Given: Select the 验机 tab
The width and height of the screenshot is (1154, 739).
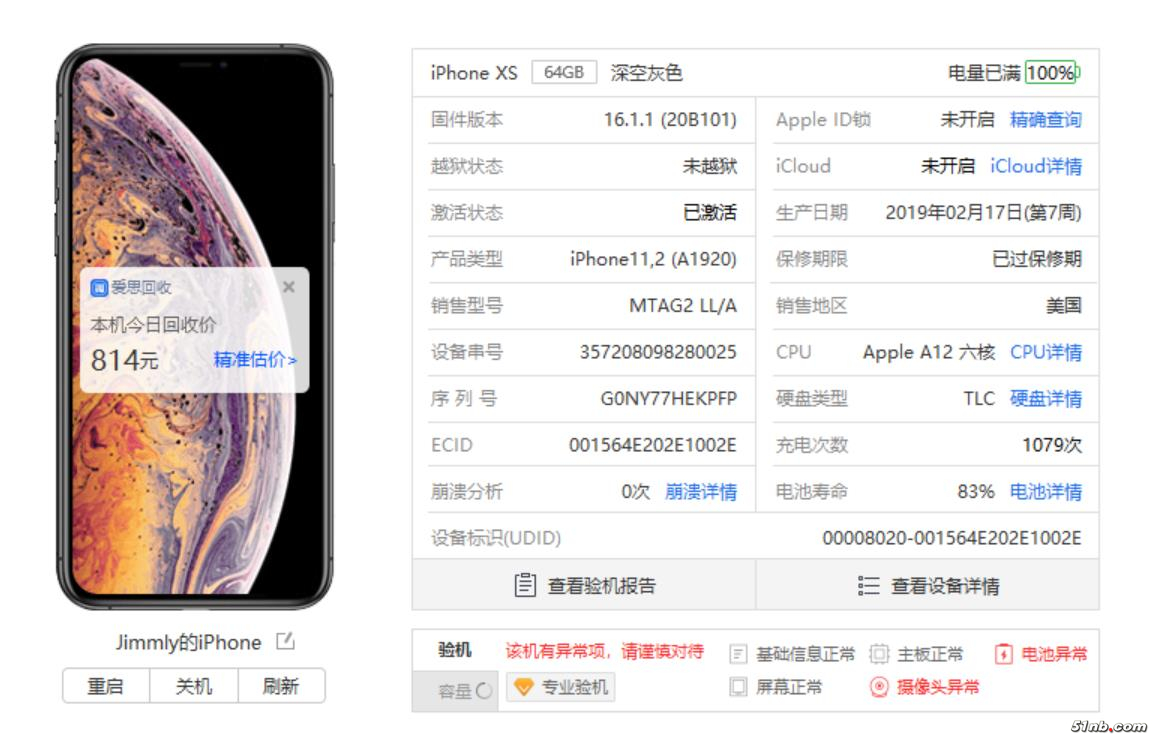Looking at the screenshot, I should [455, 650].
